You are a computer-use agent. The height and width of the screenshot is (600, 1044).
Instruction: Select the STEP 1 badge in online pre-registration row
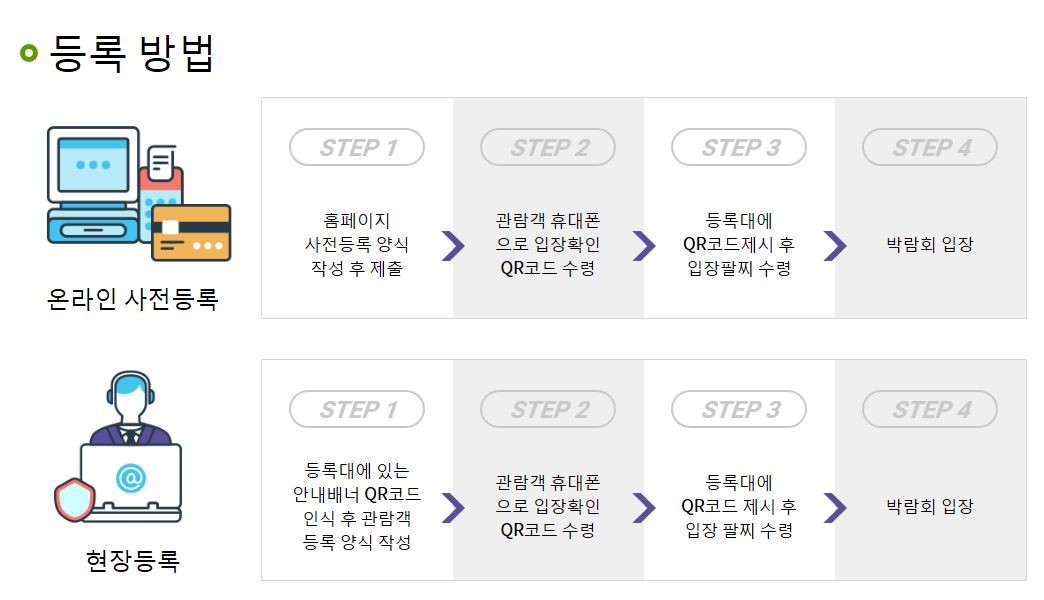pyautogui.click(x=357, y=147)
